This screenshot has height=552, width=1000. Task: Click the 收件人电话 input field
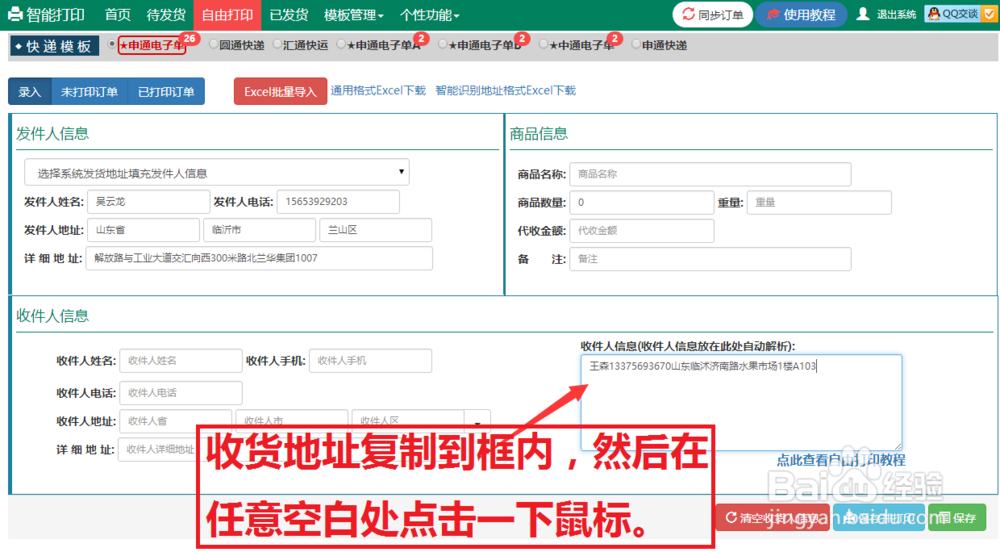click(x=180, y=393)
